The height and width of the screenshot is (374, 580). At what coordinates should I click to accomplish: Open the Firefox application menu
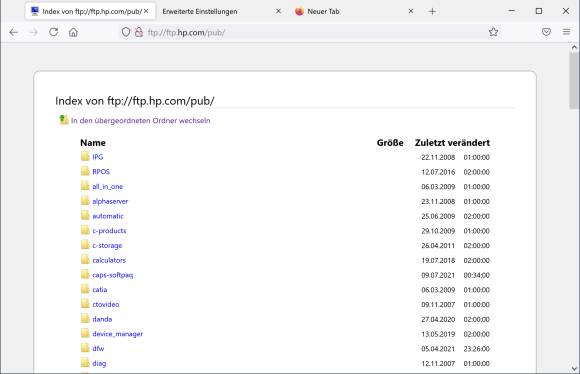click(x=566, y=32)
